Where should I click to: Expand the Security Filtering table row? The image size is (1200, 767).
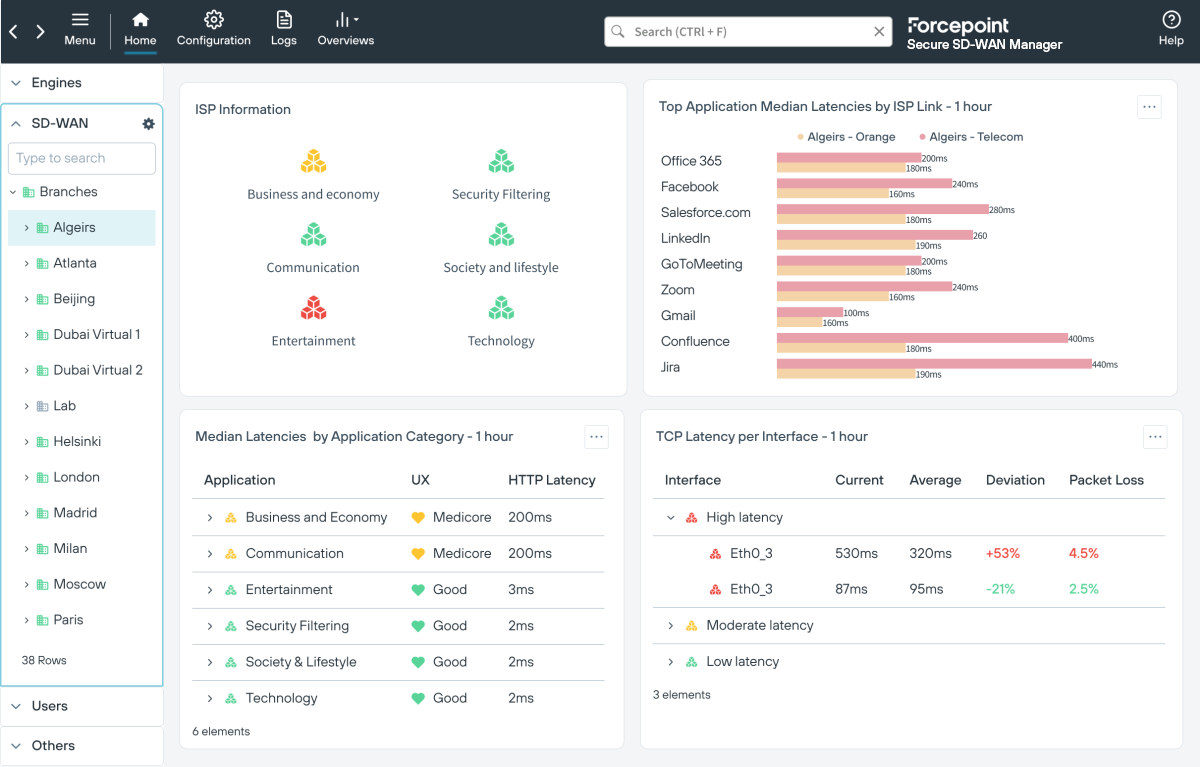point(210,626)
